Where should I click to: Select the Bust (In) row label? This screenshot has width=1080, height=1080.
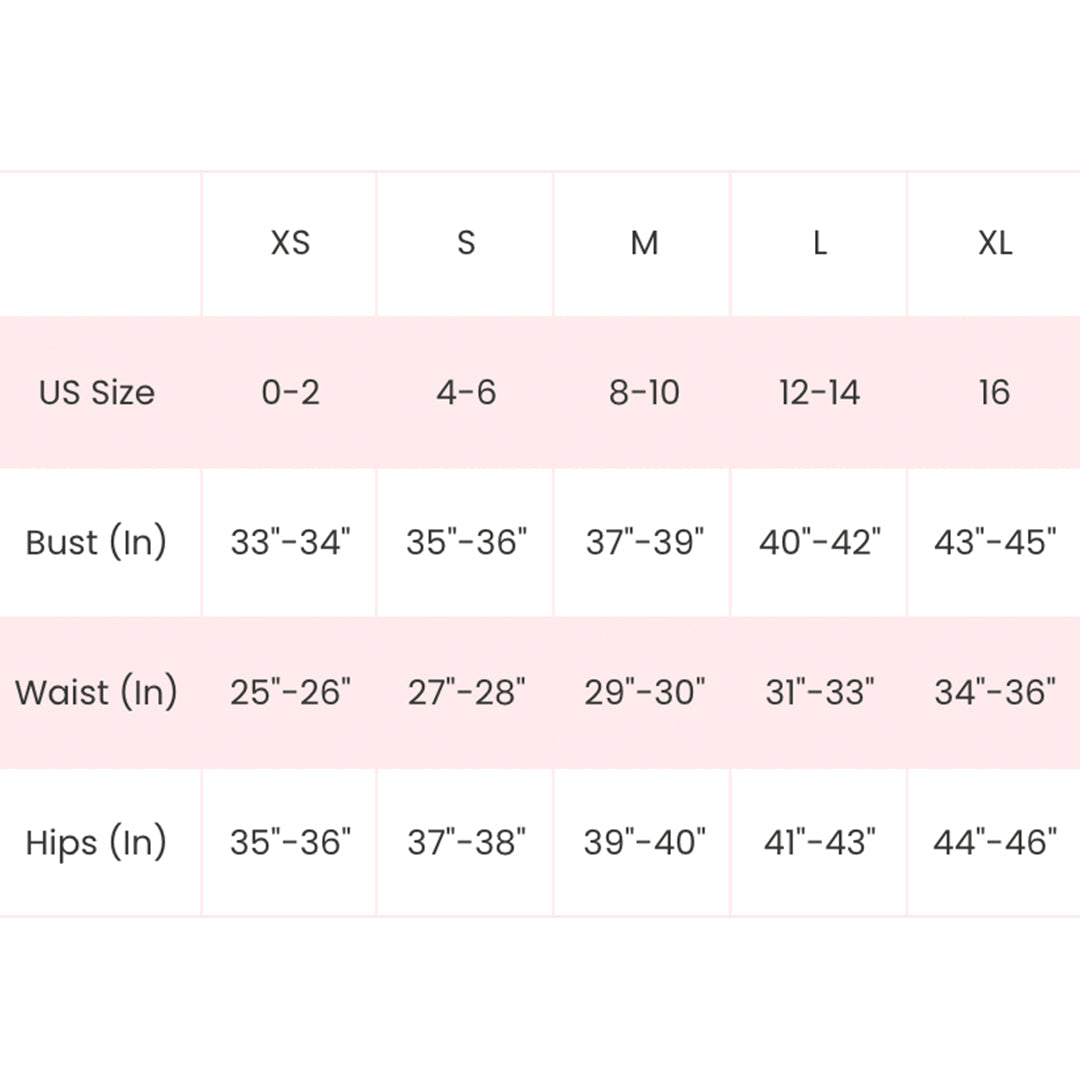tap(96, 542)
